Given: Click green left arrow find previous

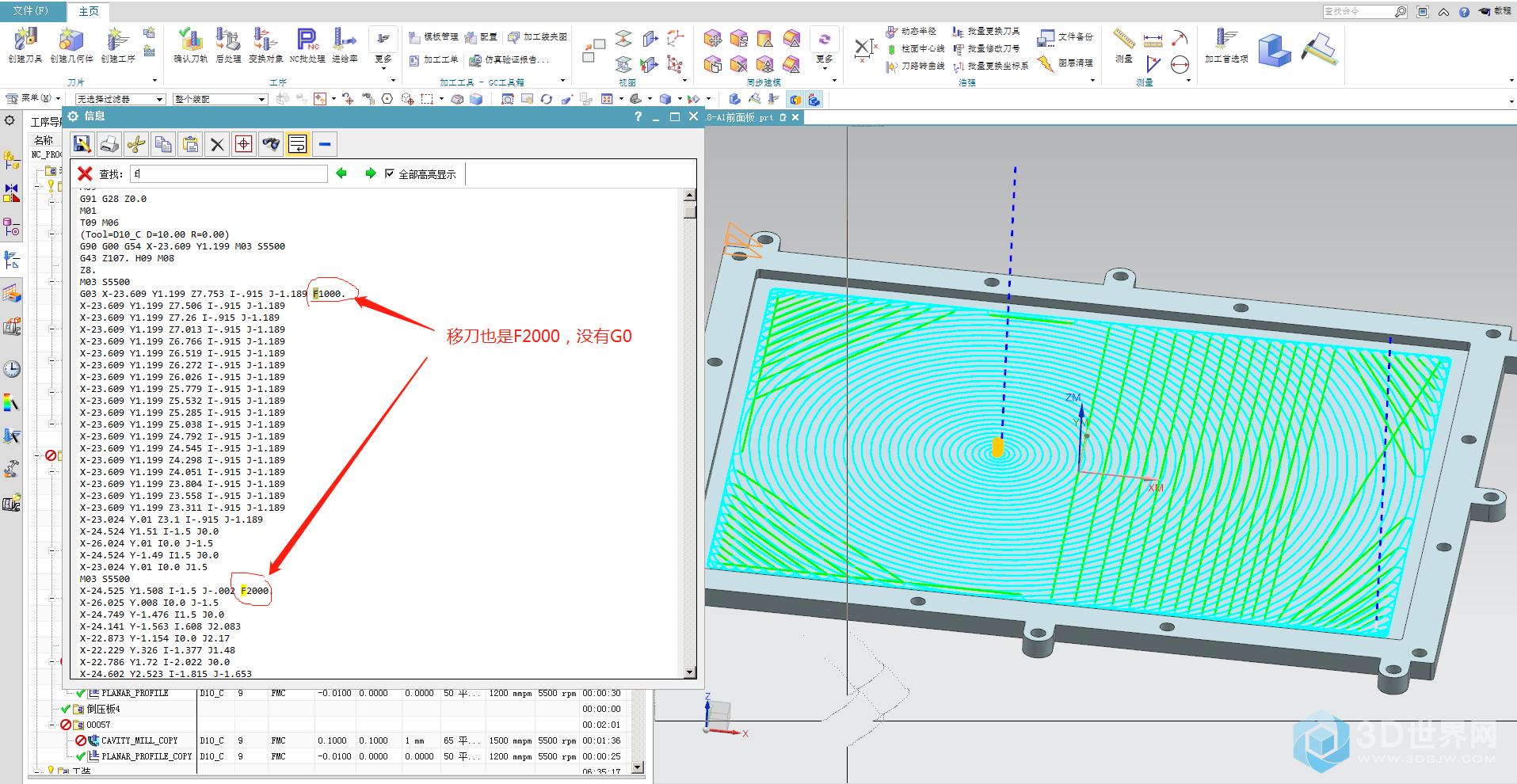Looking at the screenshot, I should (341, 173).
